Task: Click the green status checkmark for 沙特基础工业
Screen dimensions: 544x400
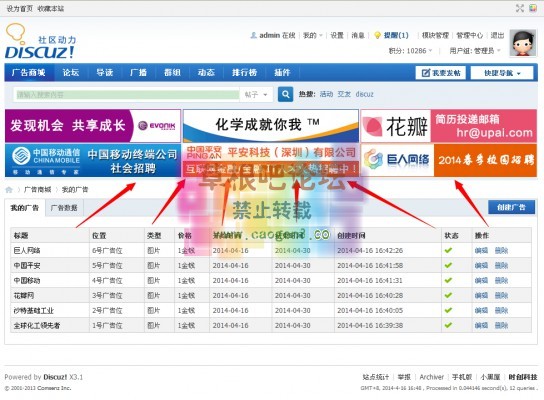Action: tap(448, 310)
